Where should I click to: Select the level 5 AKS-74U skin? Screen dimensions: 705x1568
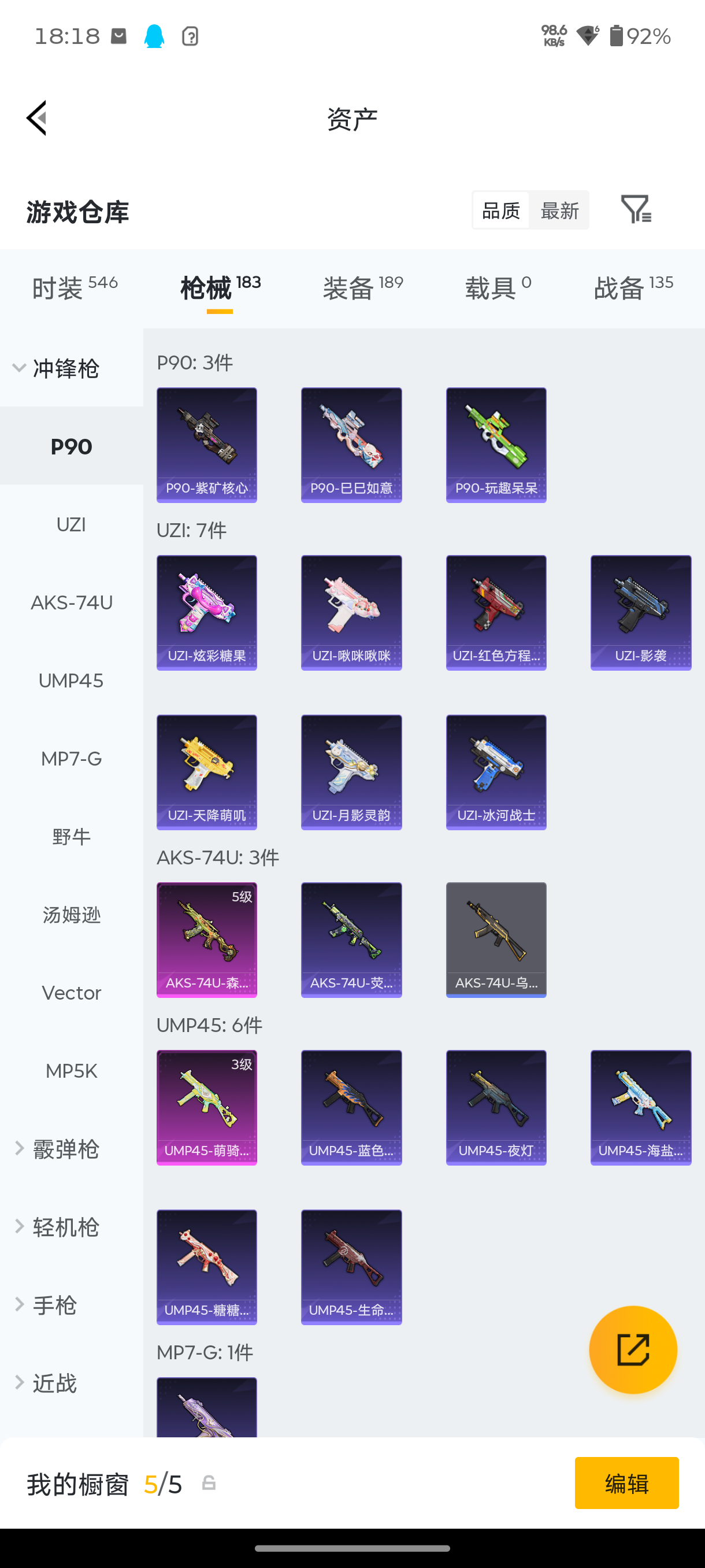point(207,940)
